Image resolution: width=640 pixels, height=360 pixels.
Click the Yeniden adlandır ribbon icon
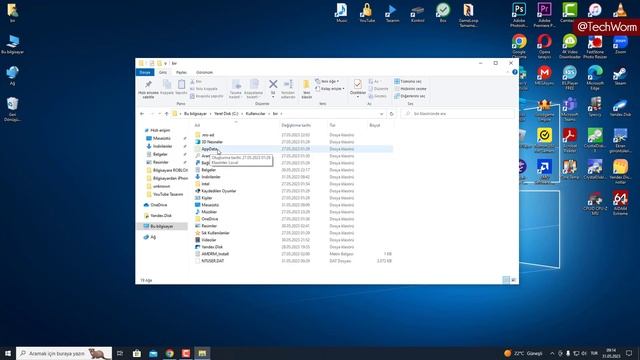288,84
